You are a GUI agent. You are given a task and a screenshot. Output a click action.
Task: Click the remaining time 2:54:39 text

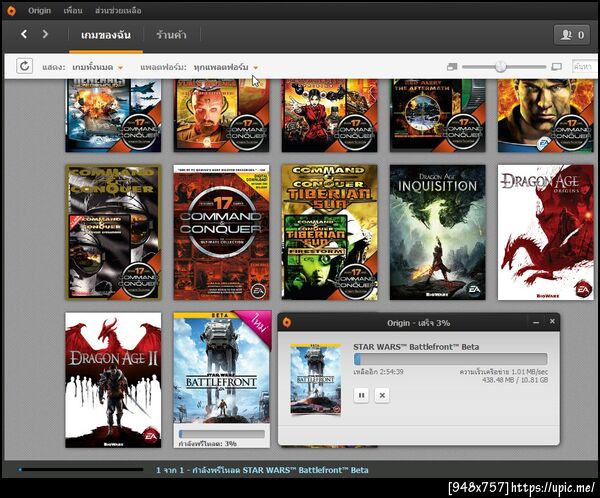[378, 372]
